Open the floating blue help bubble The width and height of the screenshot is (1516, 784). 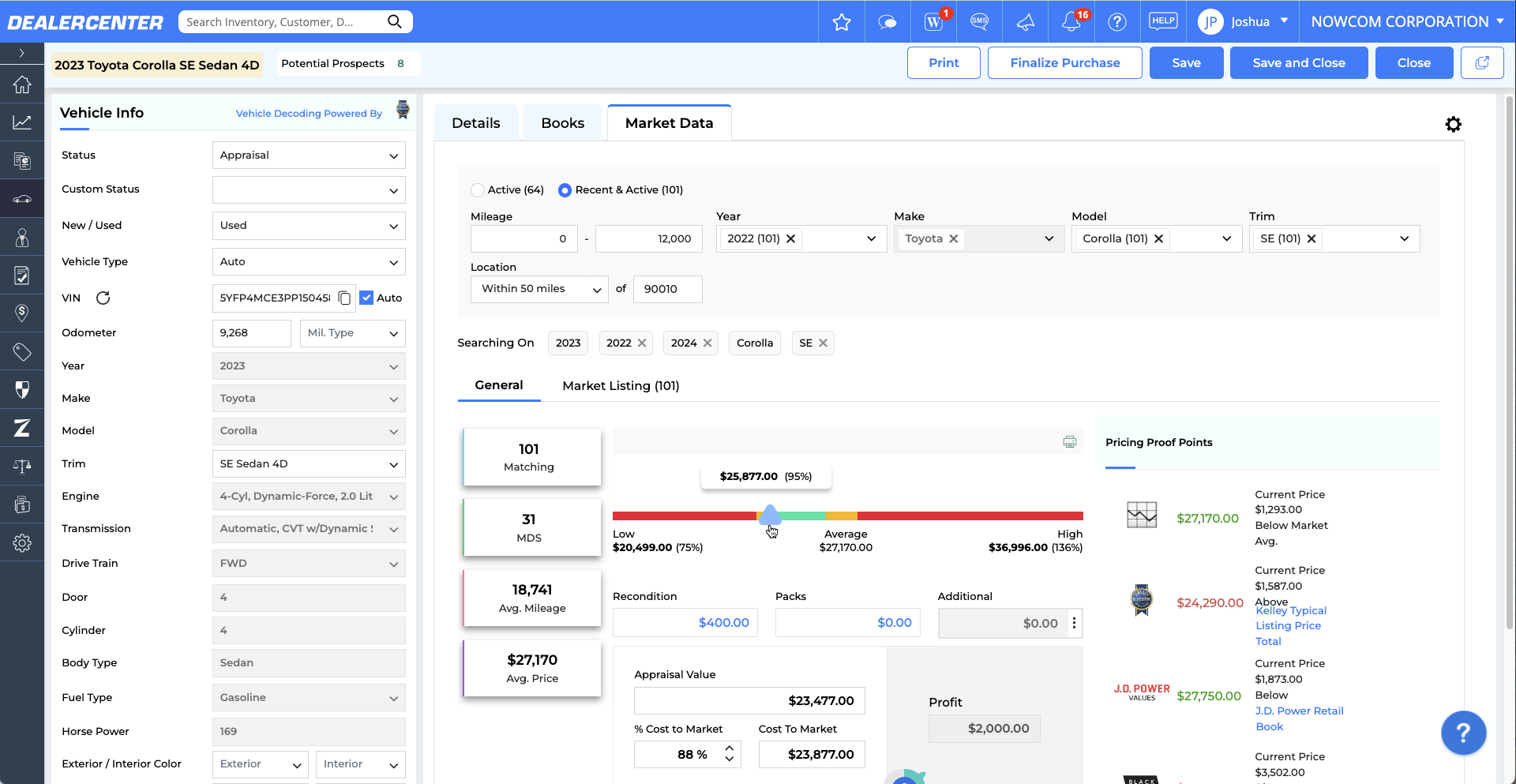click(1463, 733)
